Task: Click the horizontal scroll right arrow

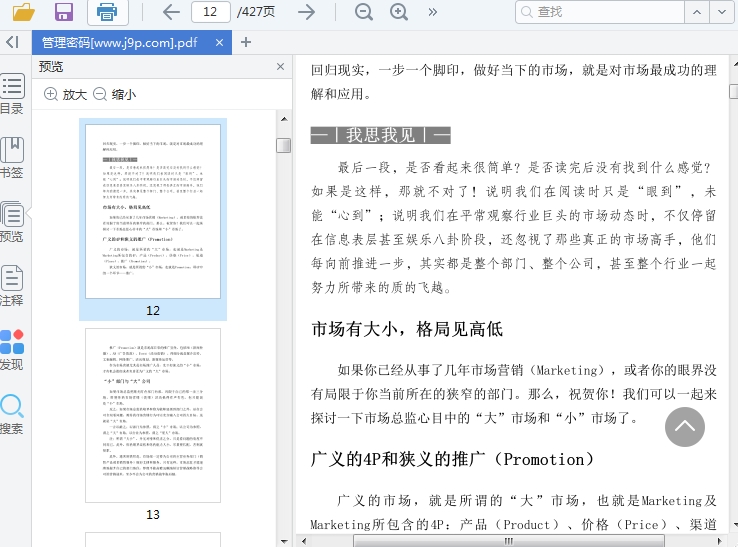Action: [x=719, y=541]
